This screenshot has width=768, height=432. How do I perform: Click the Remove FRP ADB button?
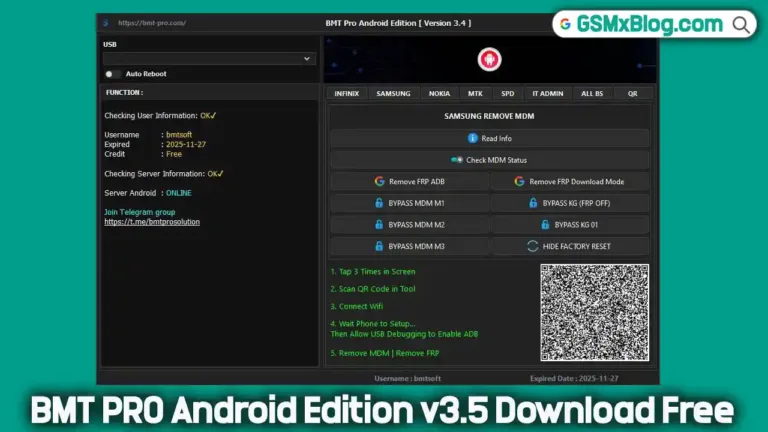coord(409,182)
